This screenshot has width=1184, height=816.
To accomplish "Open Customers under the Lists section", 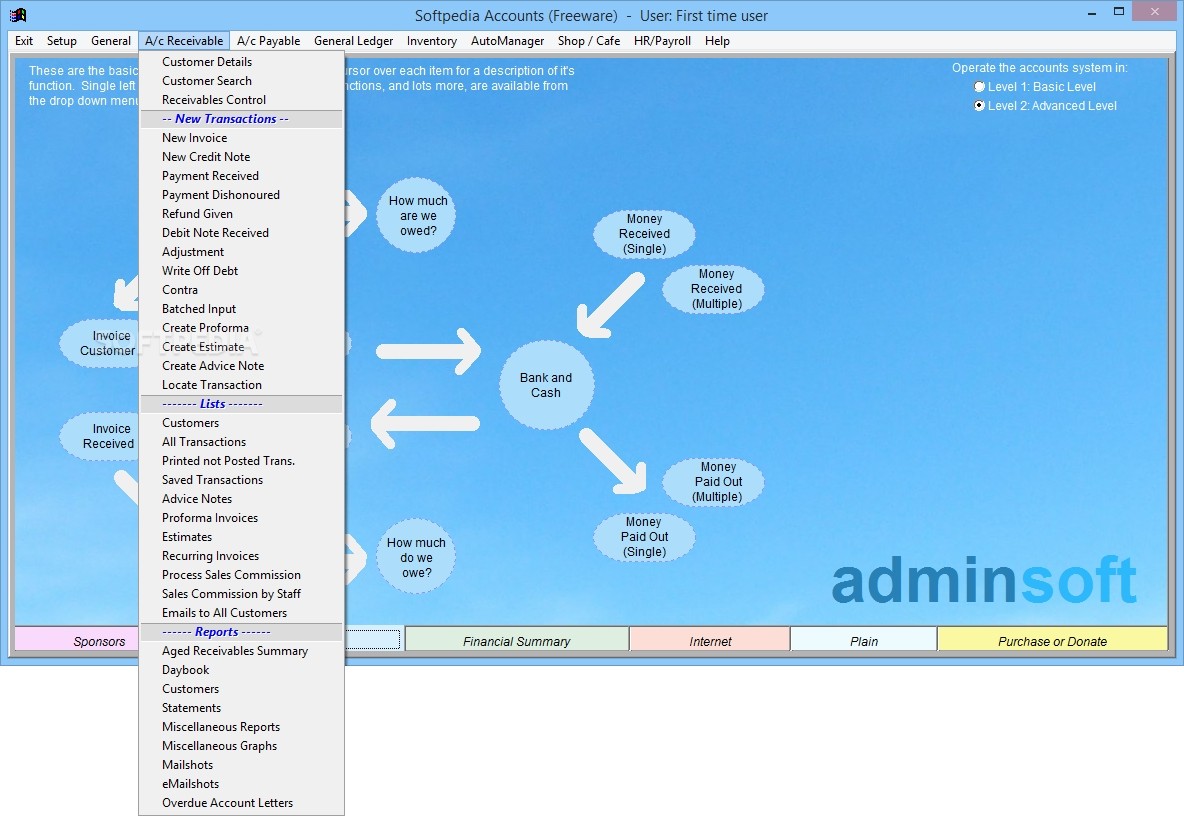I will coord(242,423).
